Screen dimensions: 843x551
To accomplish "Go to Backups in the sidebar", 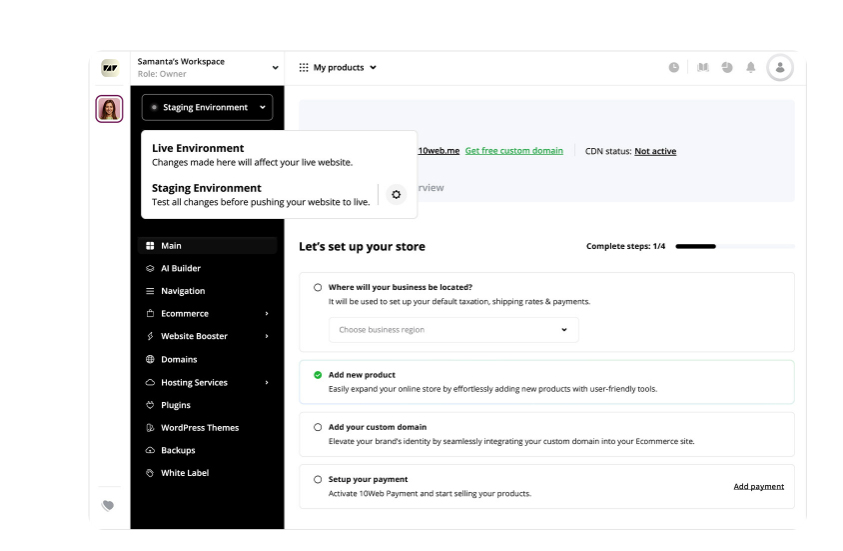I will (x=178, y=450).
